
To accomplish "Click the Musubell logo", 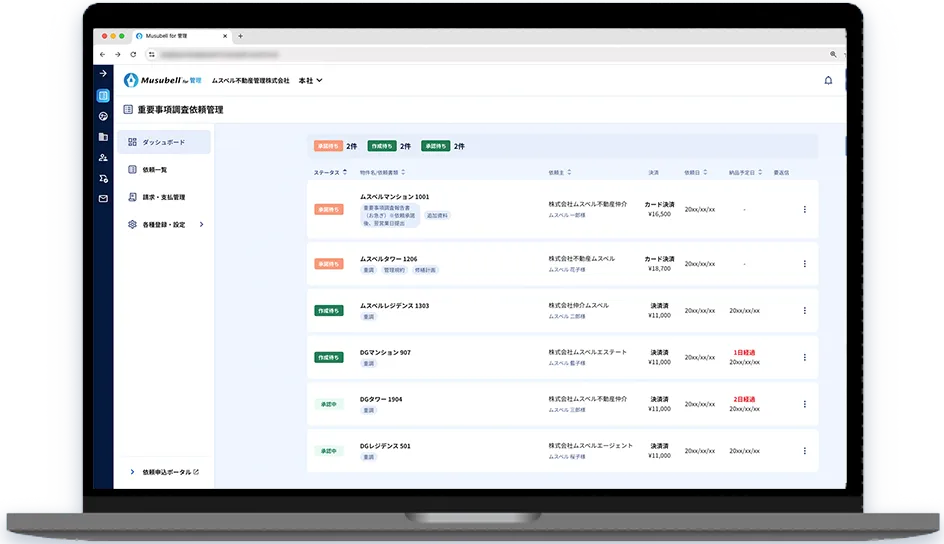I will point(162,80).
